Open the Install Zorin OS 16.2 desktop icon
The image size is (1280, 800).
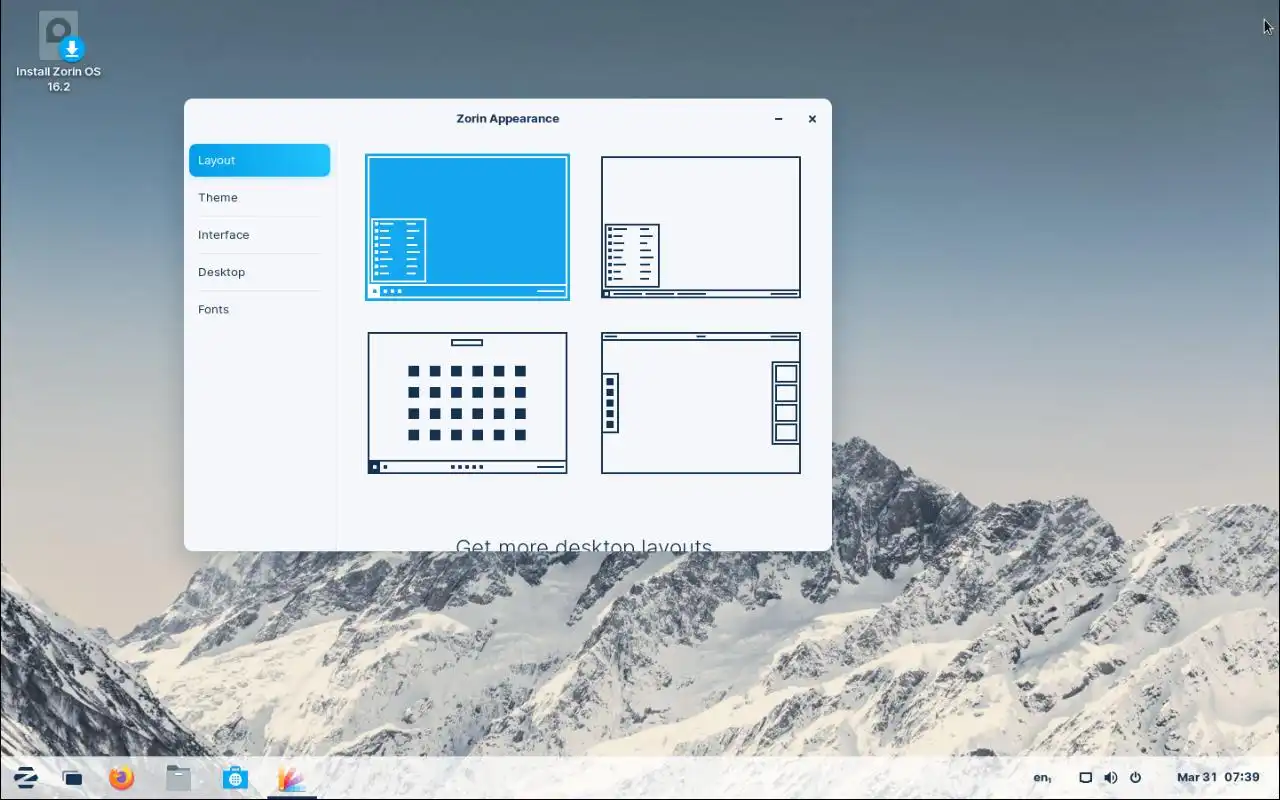point(59,52)
